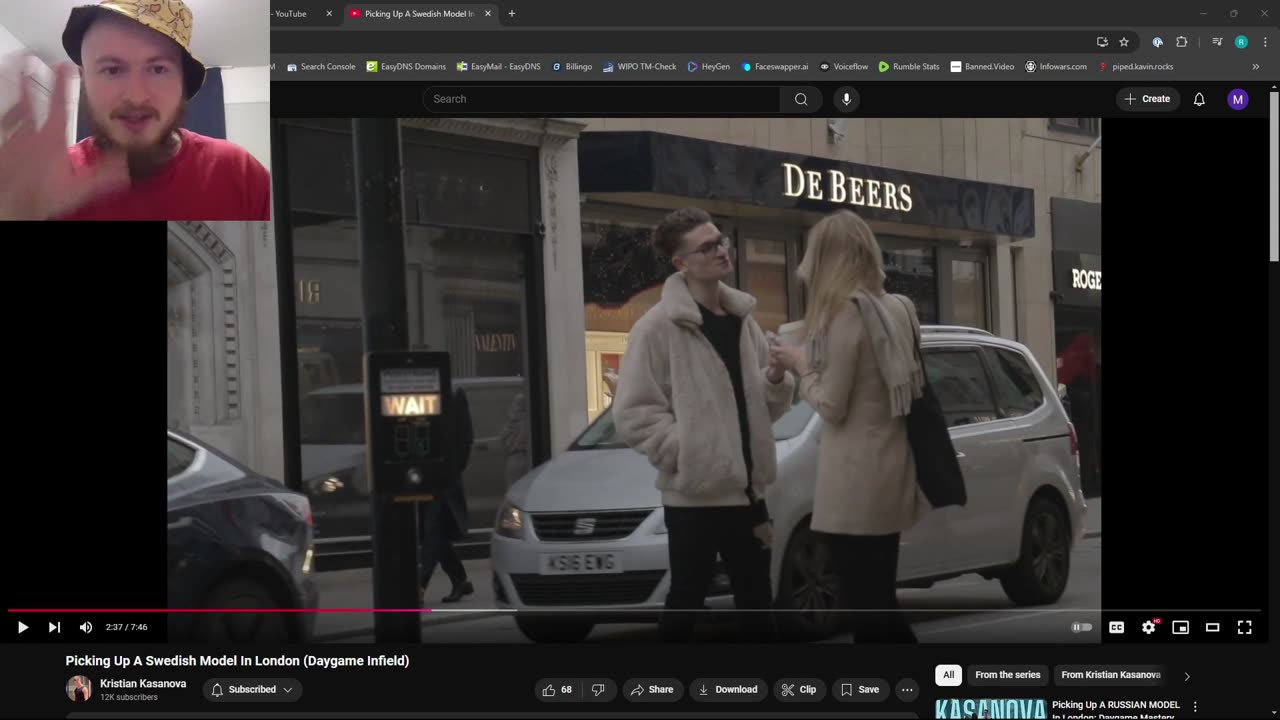Enter full screen mode

tap(1245, 627)
